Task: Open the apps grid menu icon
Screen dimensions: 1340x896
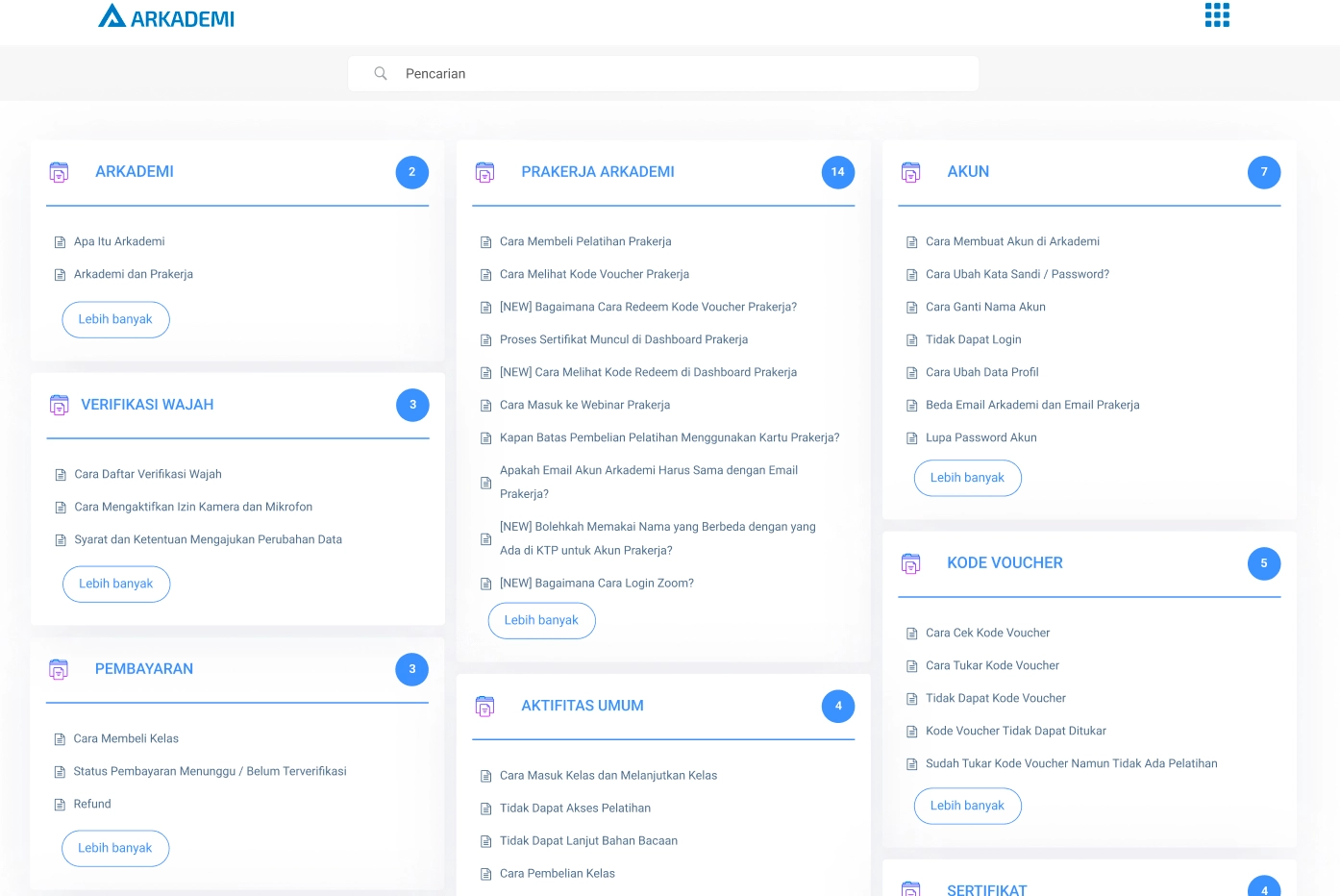Action: tap(1217, 15)
